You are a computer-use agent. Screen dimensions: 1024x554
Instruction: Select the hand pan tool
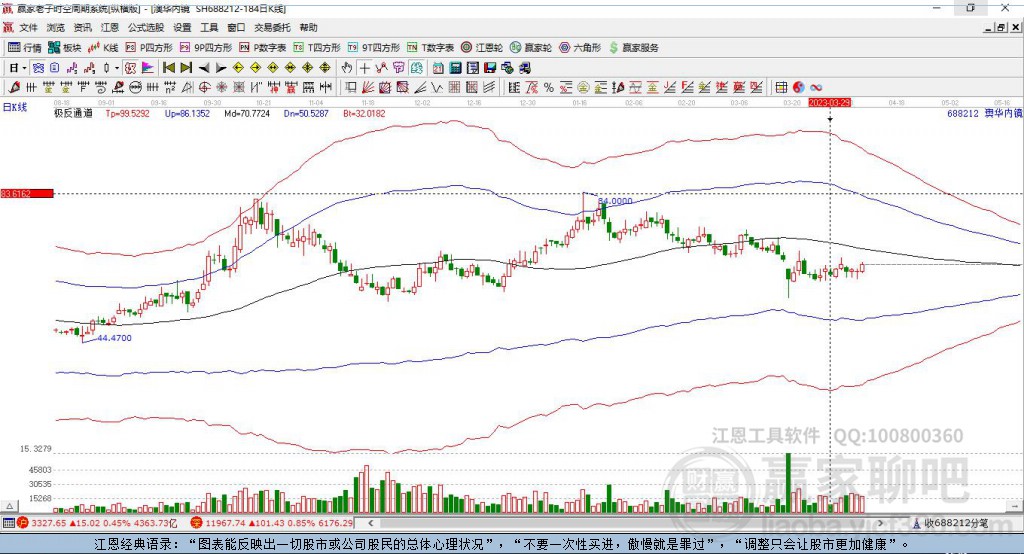click(x=347, y=68)
